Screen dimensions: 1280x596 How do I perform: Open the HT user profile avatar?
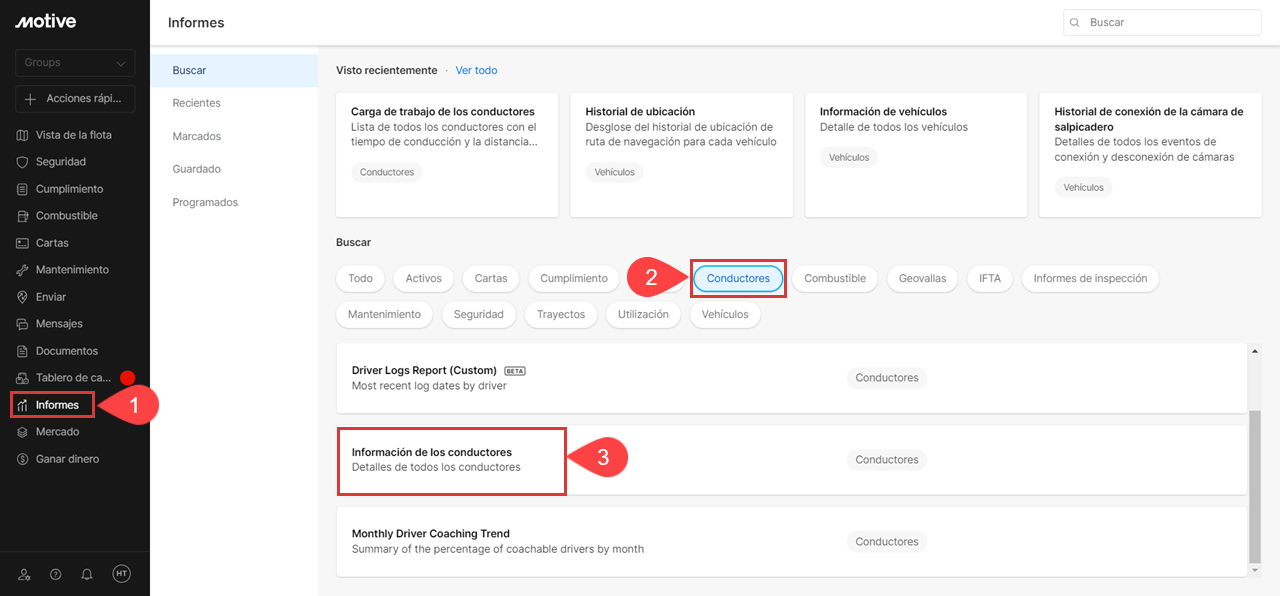tap(121, 574)
